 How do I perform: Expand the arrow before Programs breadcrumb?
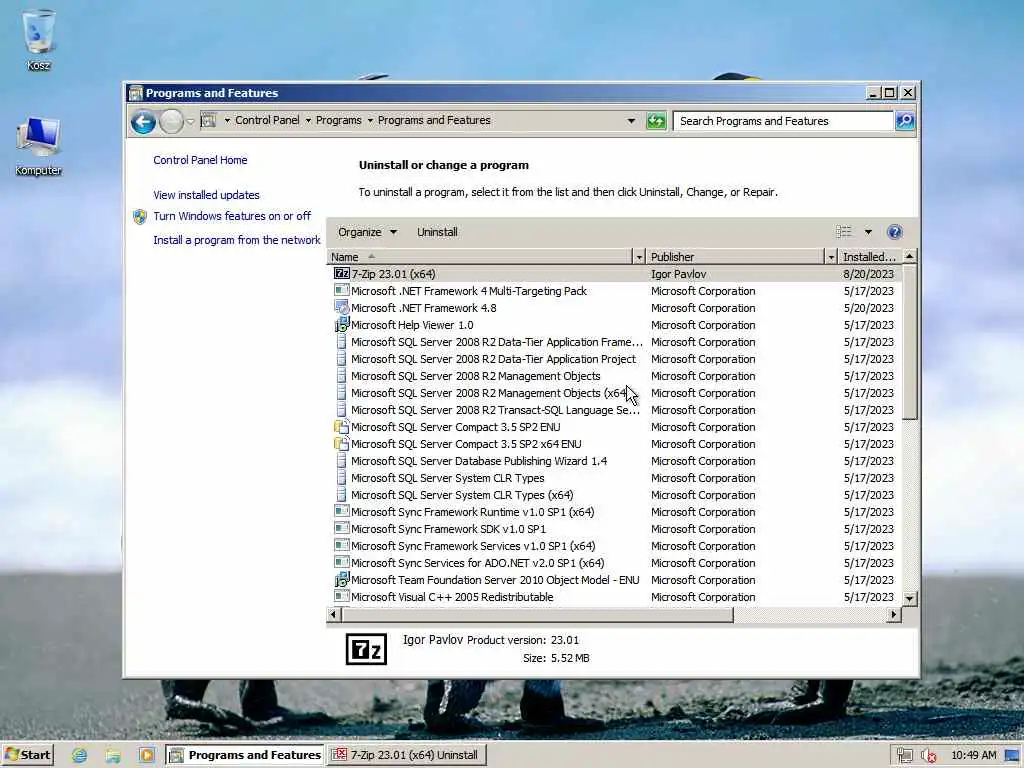pos(308,120)
